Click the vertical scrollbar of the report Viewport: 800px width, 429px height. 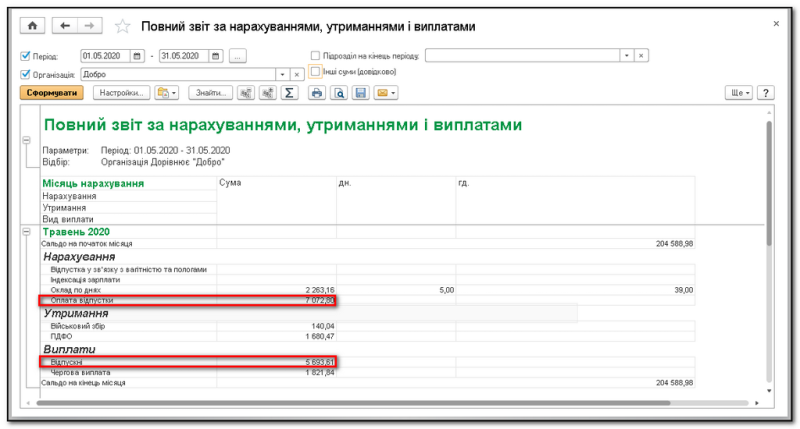coord(769,184)
